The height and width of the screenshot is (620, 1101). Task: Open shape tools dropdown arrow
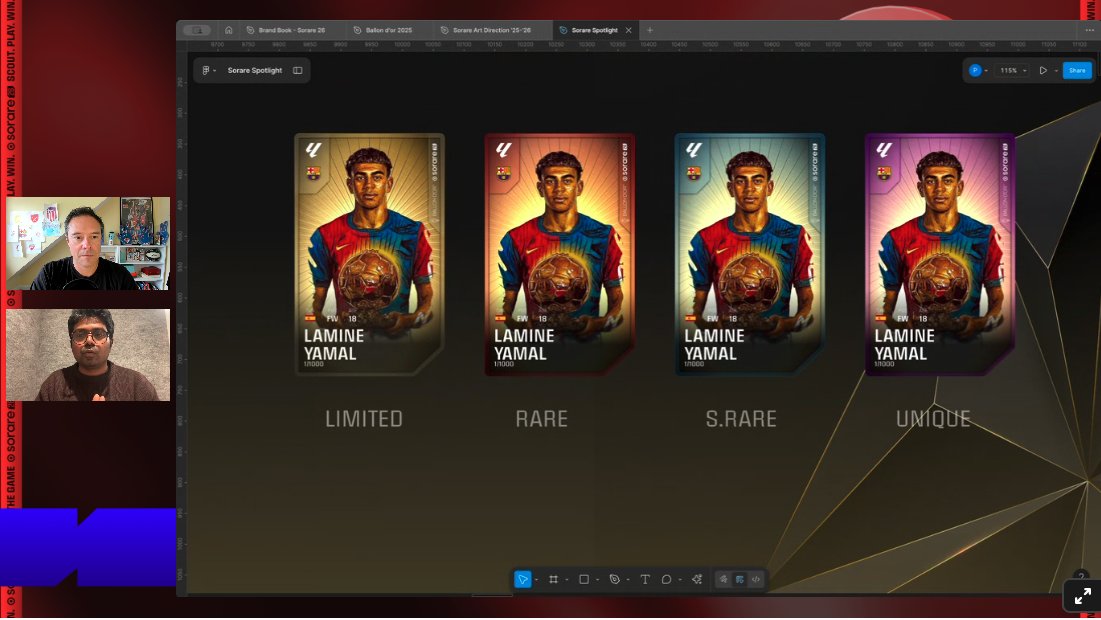click(597, 580)
